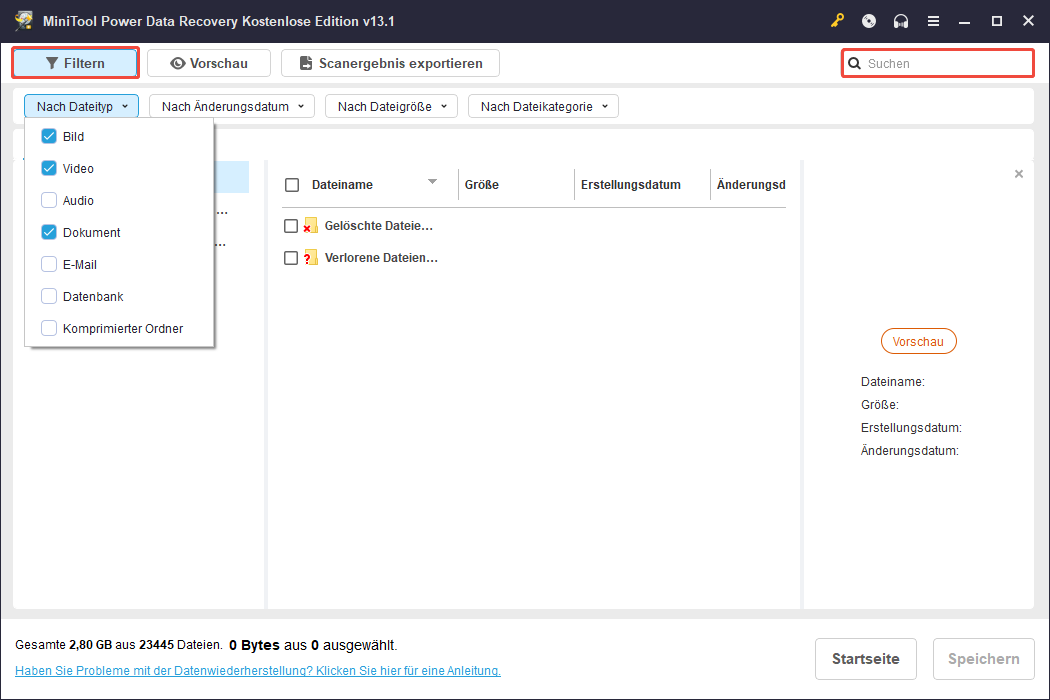This screenshot has width=1050, height=700.
Task: Click the Scanergebnis exportieren button
Action: (x=390, y=63)
